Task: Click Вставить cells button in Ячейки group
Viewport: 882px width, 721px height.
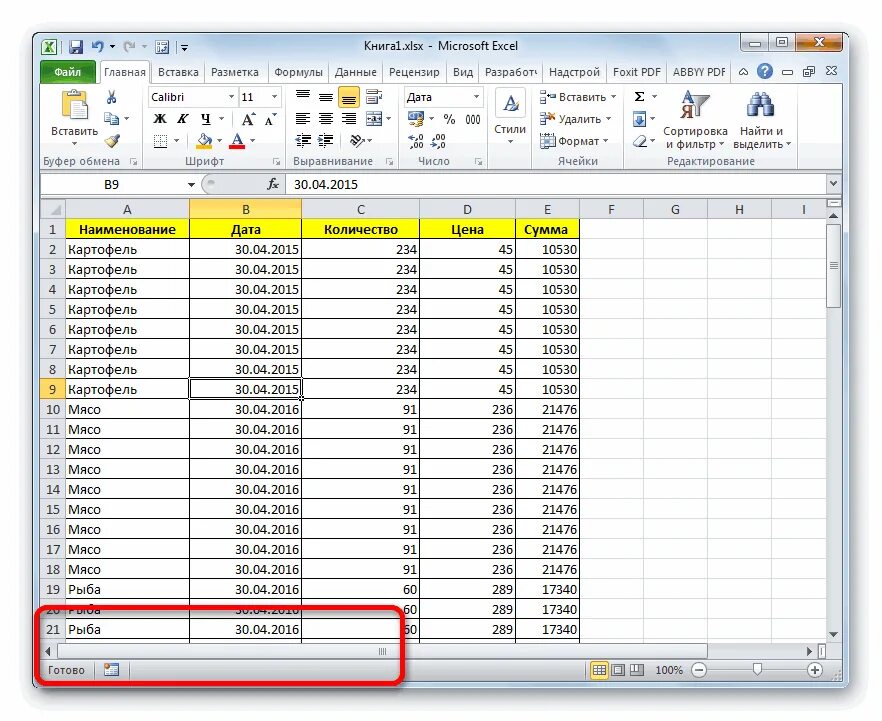Action: (578, 97)
